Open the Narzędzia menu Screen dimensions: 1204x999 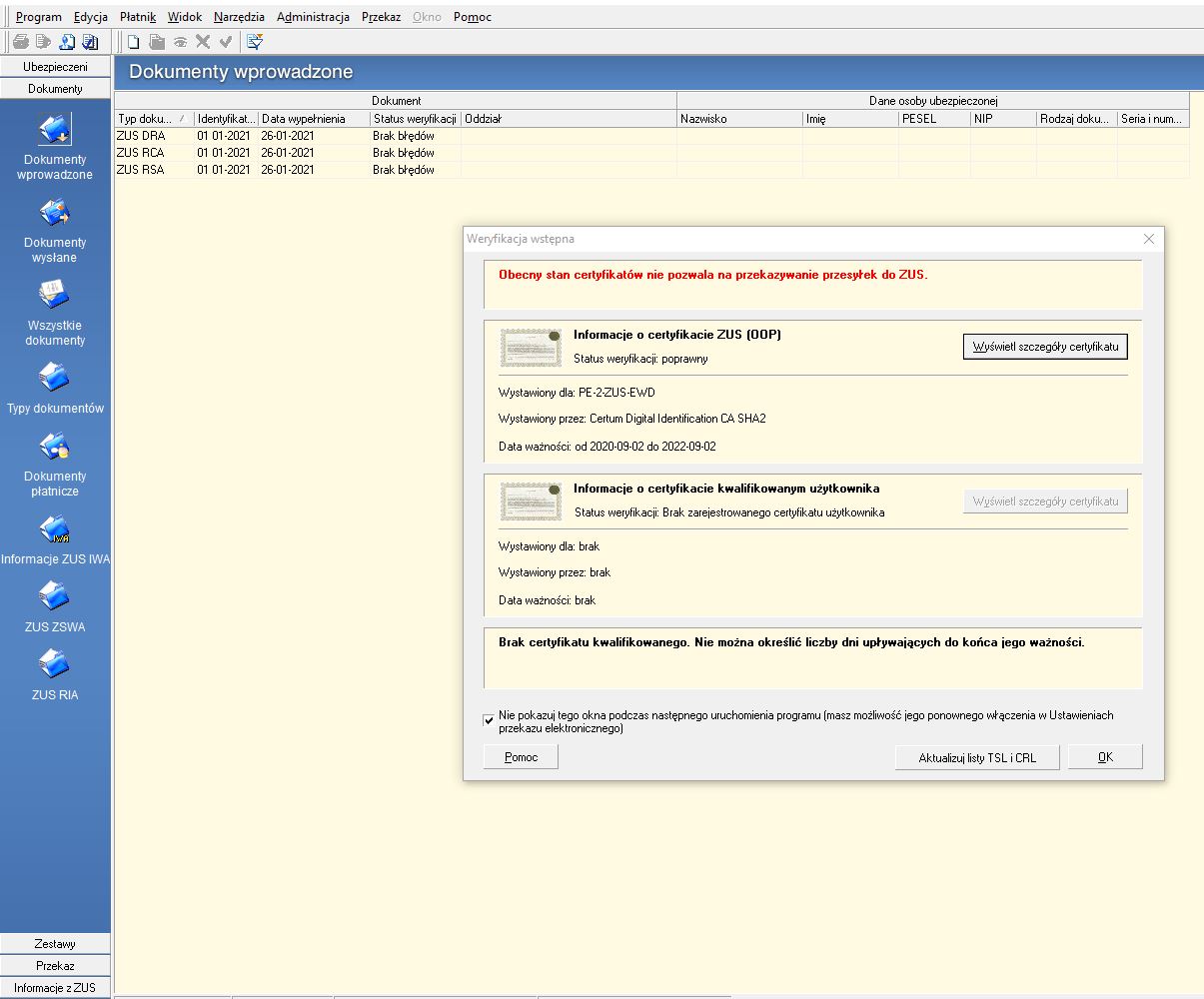click(x=239, y=17)
